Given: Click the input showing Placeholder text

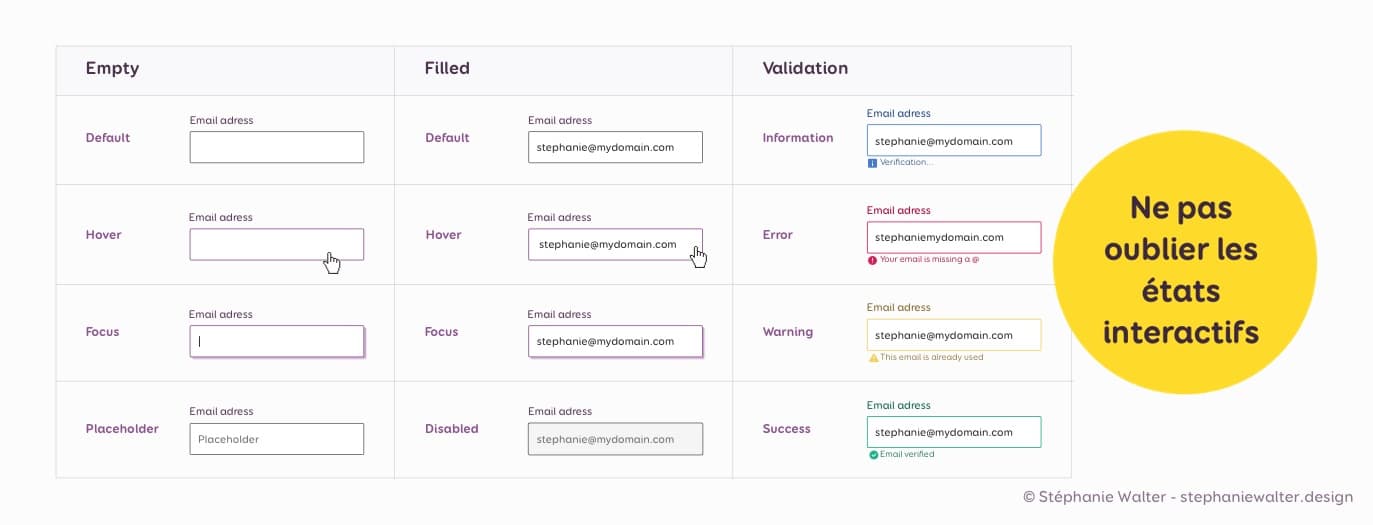Looking at the screenshot, I should coord(276,439).
